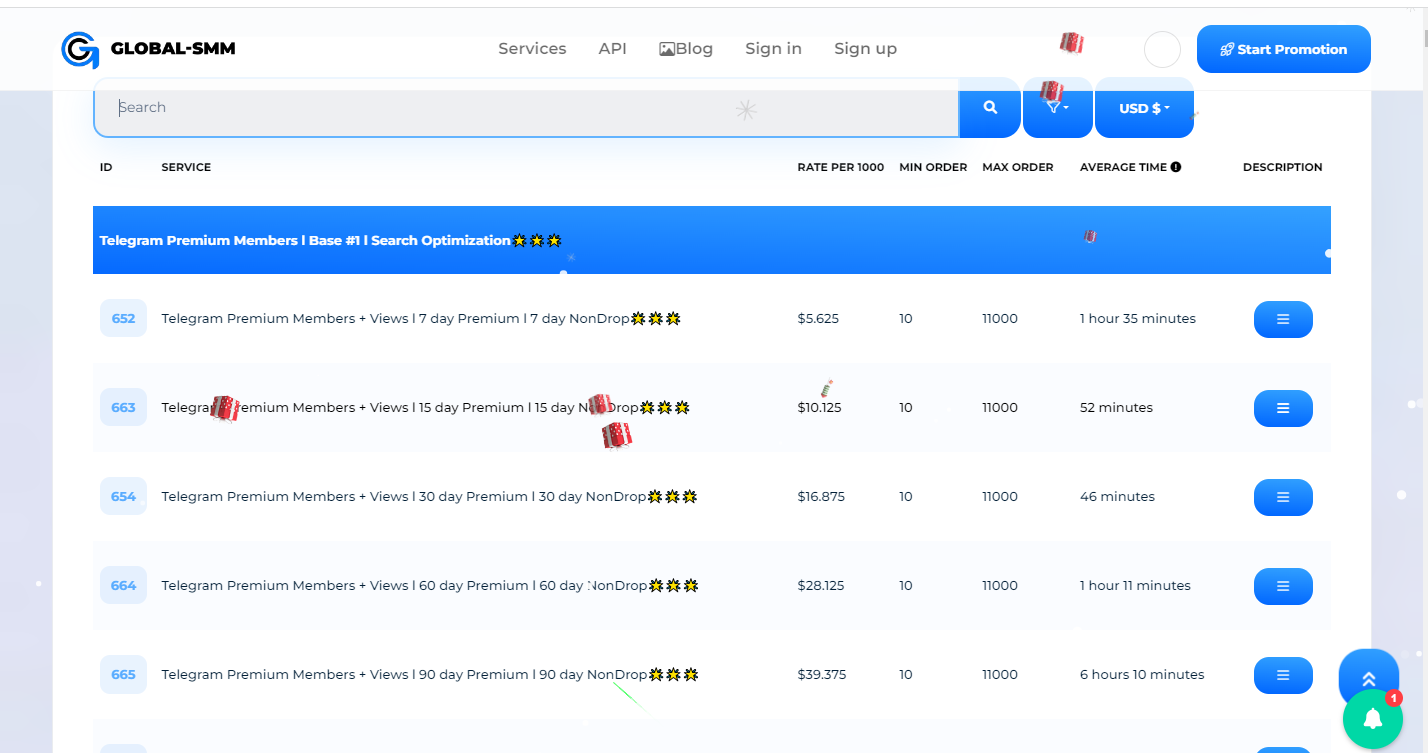The image size is (1428, 753).
Task: Click the '46 minutes' average time
Action: tap(1117, 497)
